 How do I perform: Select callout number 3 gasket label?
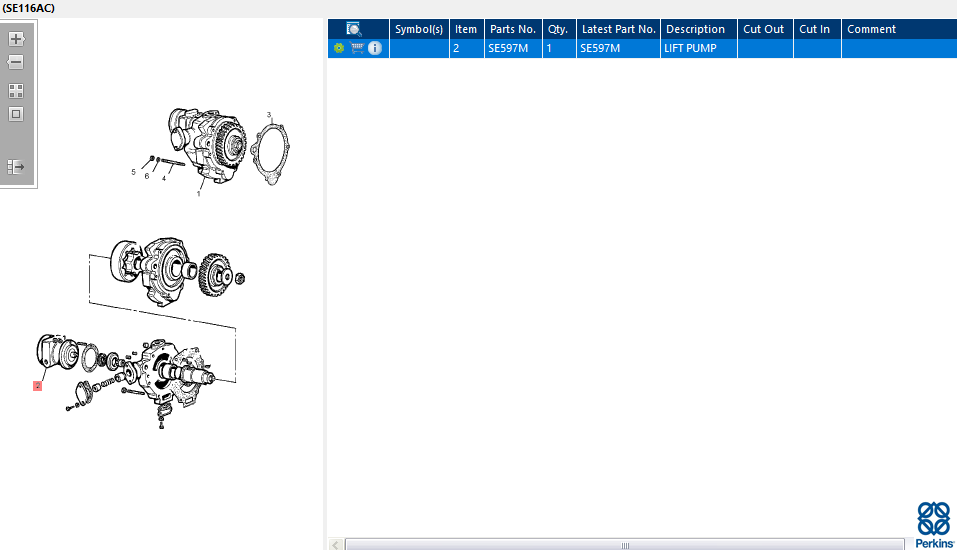[269, 115]
